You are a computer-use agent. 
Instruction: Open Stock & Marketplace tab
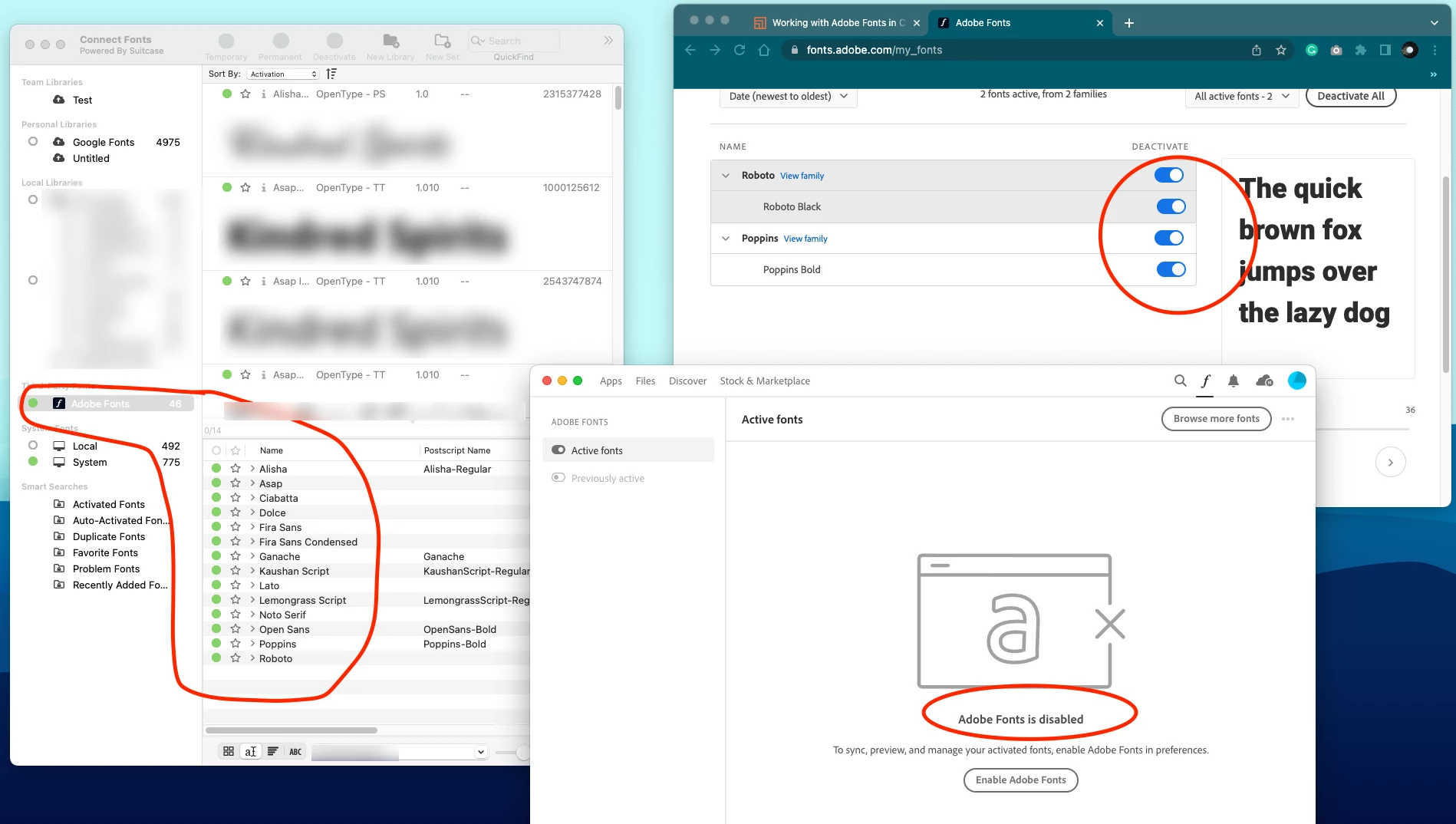765,381
